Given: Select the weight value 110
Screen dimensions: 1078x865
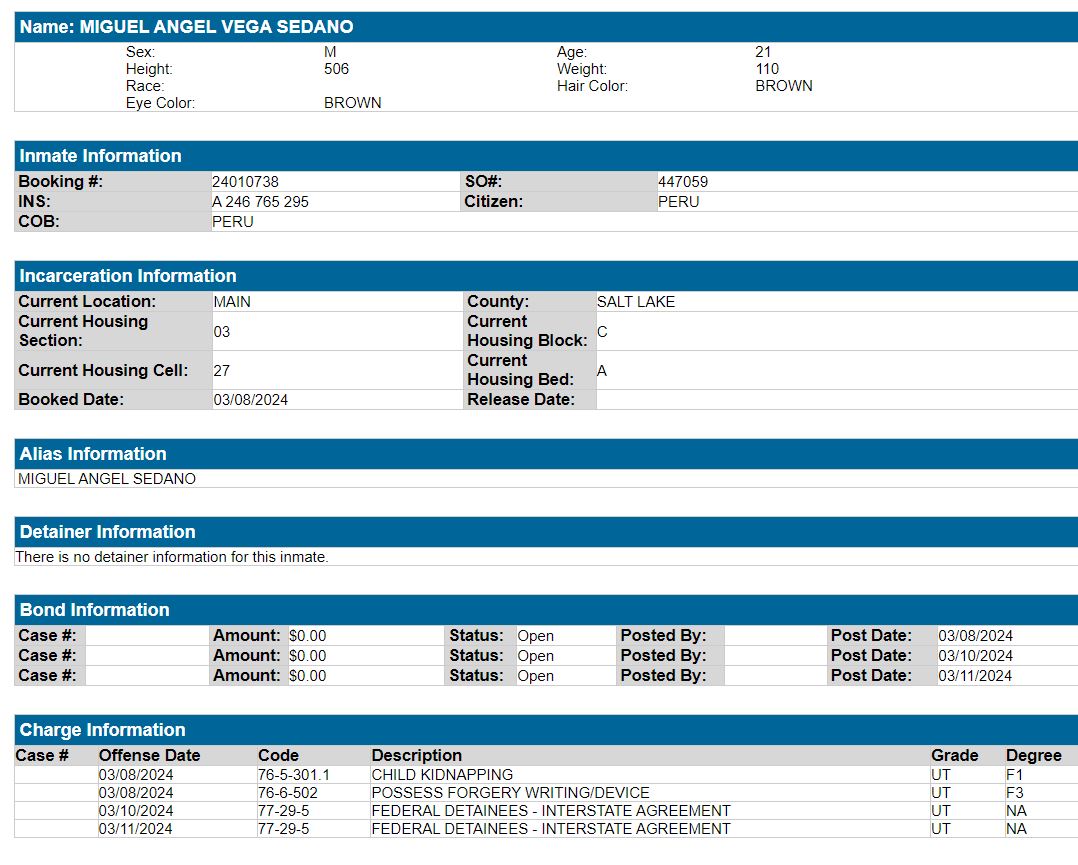Looking at the screenshot, I should coord(767,69).
